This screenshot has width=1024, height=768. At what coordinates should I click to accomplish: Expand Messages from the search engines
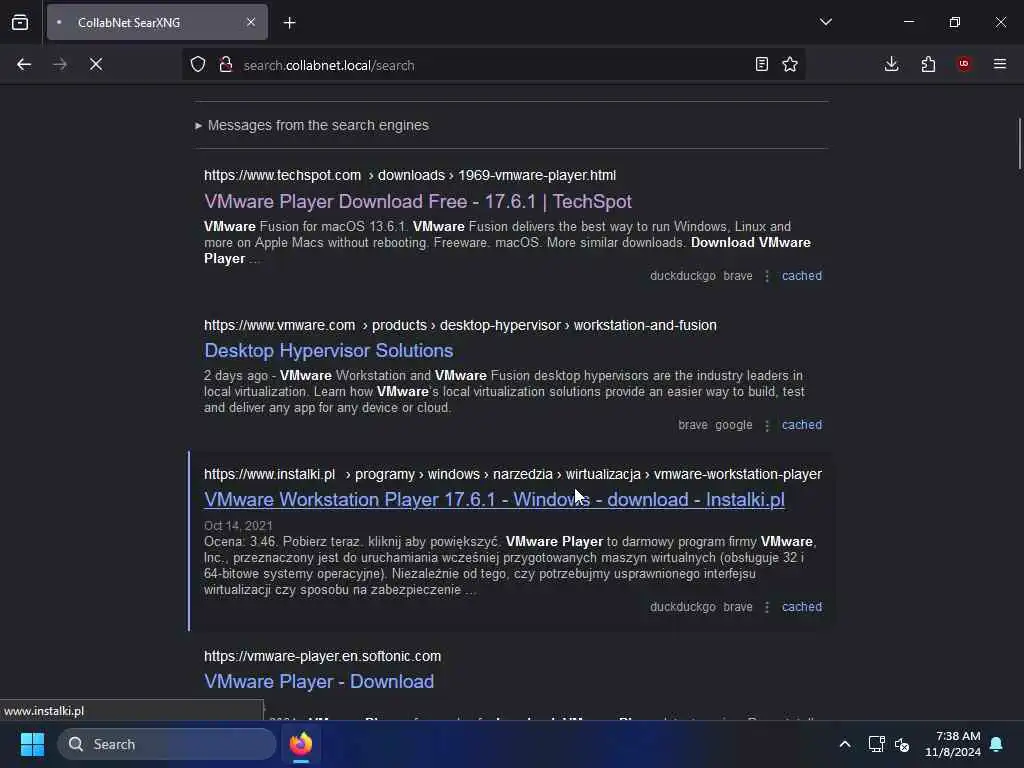tap(312, 125)
